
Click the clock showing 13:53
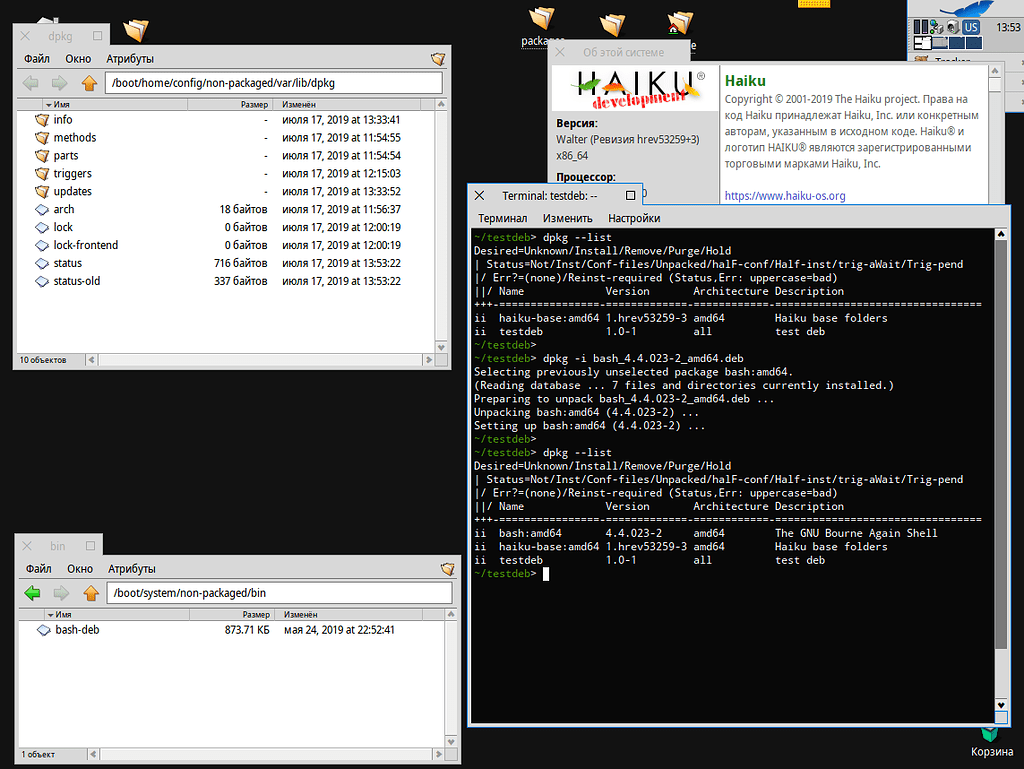click(1007, 25)
